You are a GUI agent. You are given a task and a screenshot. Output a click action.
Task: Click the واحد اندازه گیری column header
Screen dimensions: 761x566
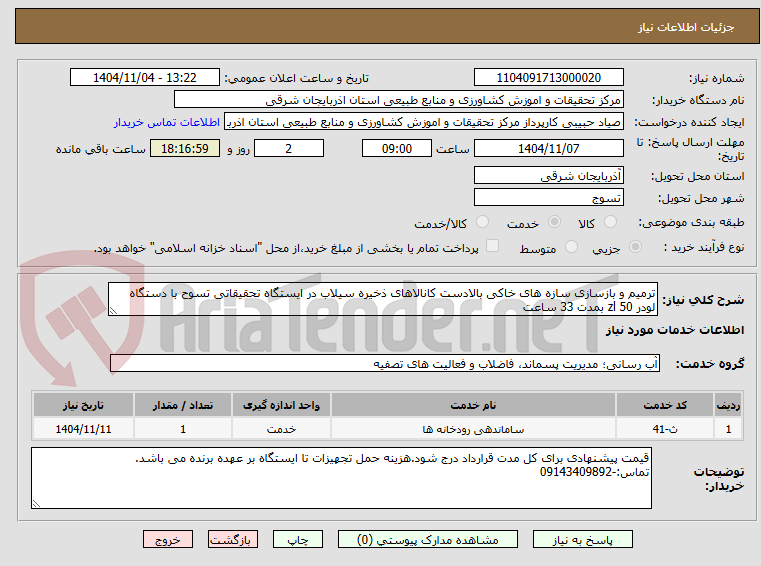tap(281, 405)
